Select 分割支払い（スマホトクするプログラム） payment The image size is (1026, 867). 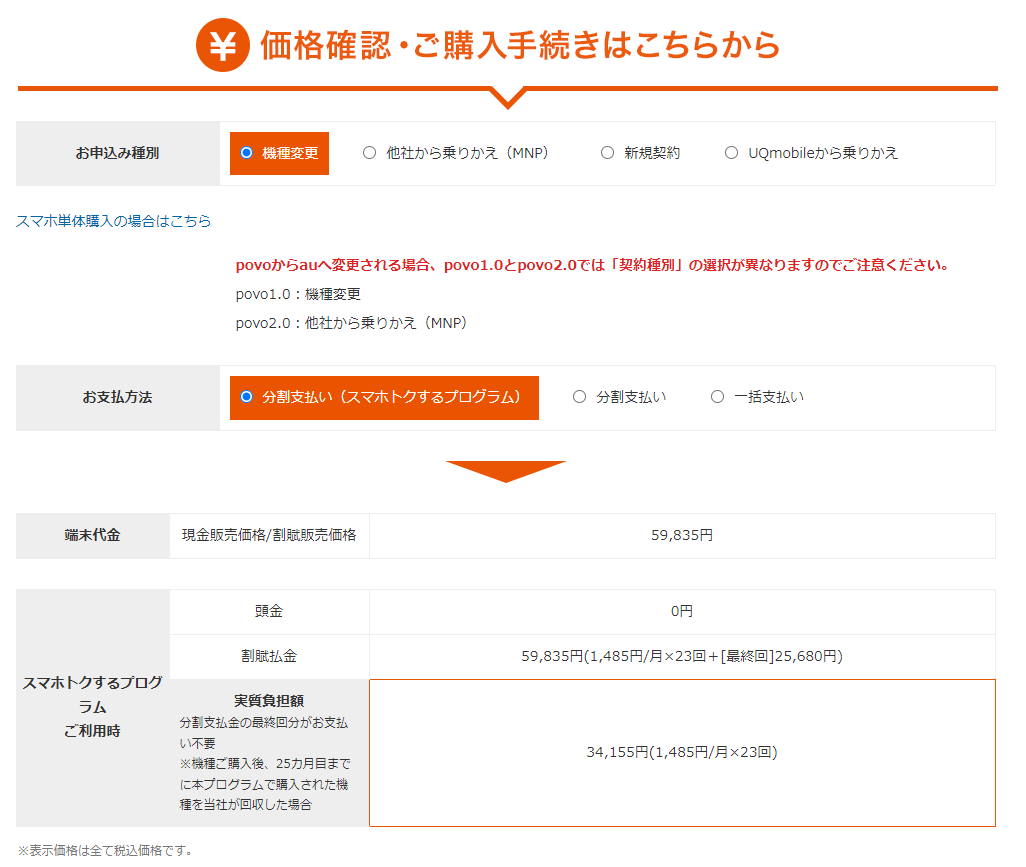tap(247, 397)
